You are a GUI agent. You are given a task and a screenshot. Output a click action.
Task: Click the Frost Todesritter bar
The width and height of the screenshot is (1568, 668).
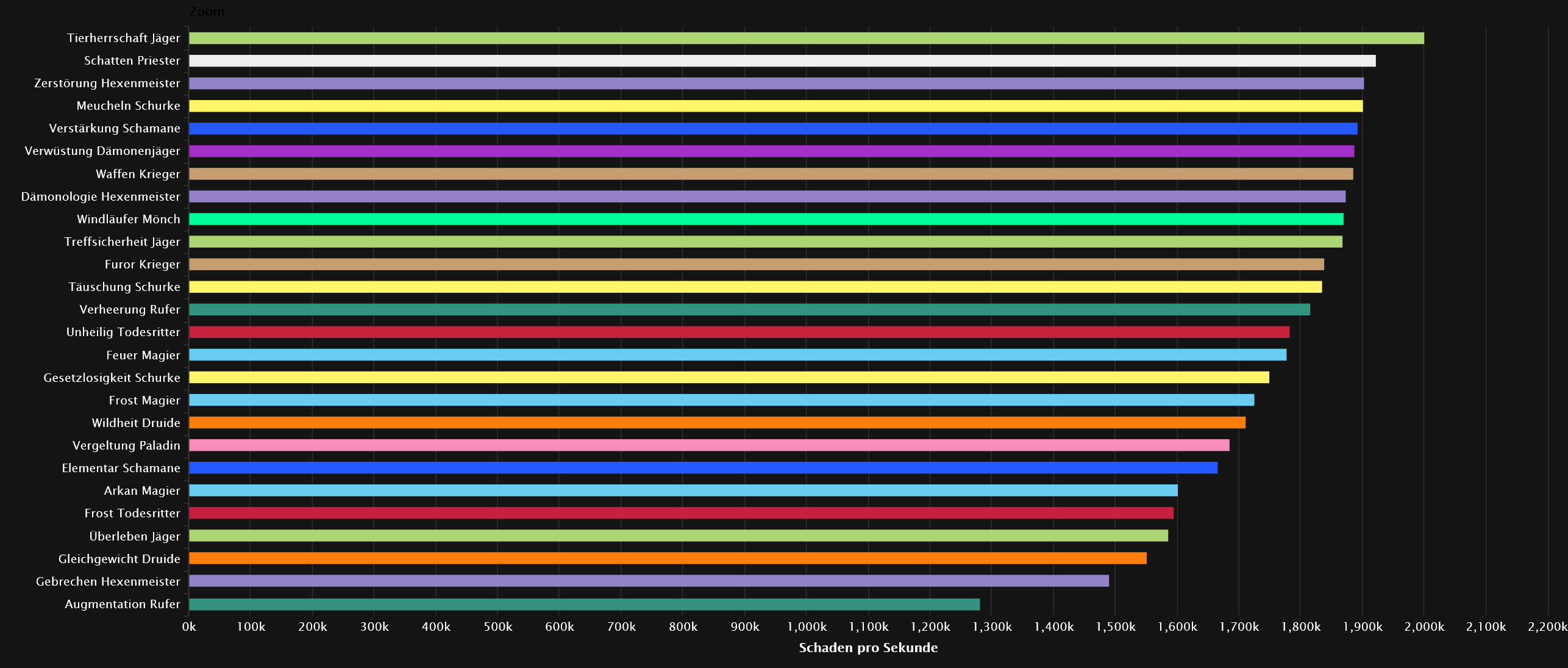681,513
